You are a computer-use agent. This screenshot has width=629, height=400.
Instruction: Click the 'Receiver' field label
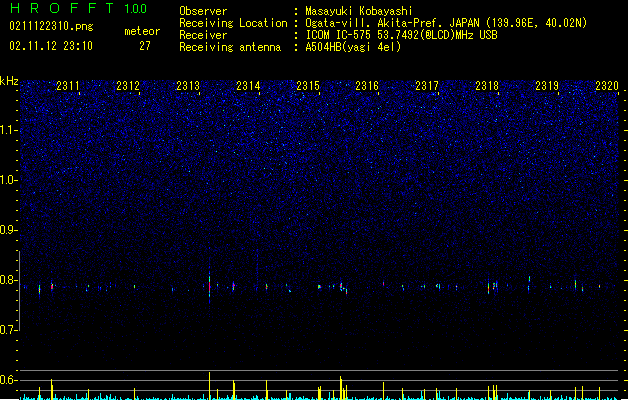tap(203, 35)
